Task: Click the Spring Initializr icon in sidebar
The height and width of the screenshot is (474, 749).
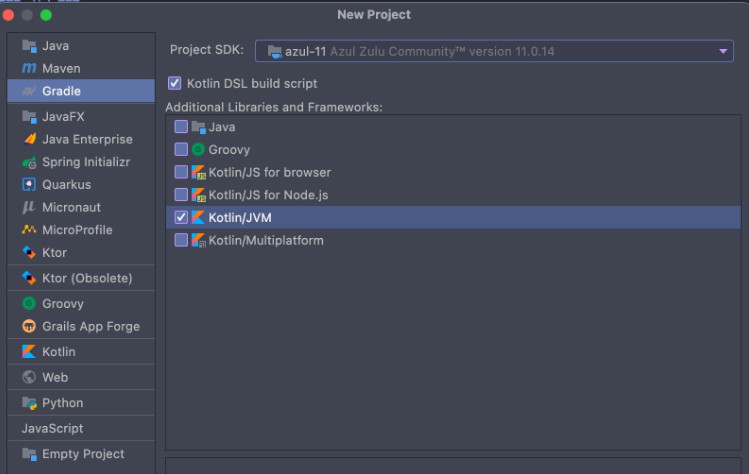Action: (29, 162)
